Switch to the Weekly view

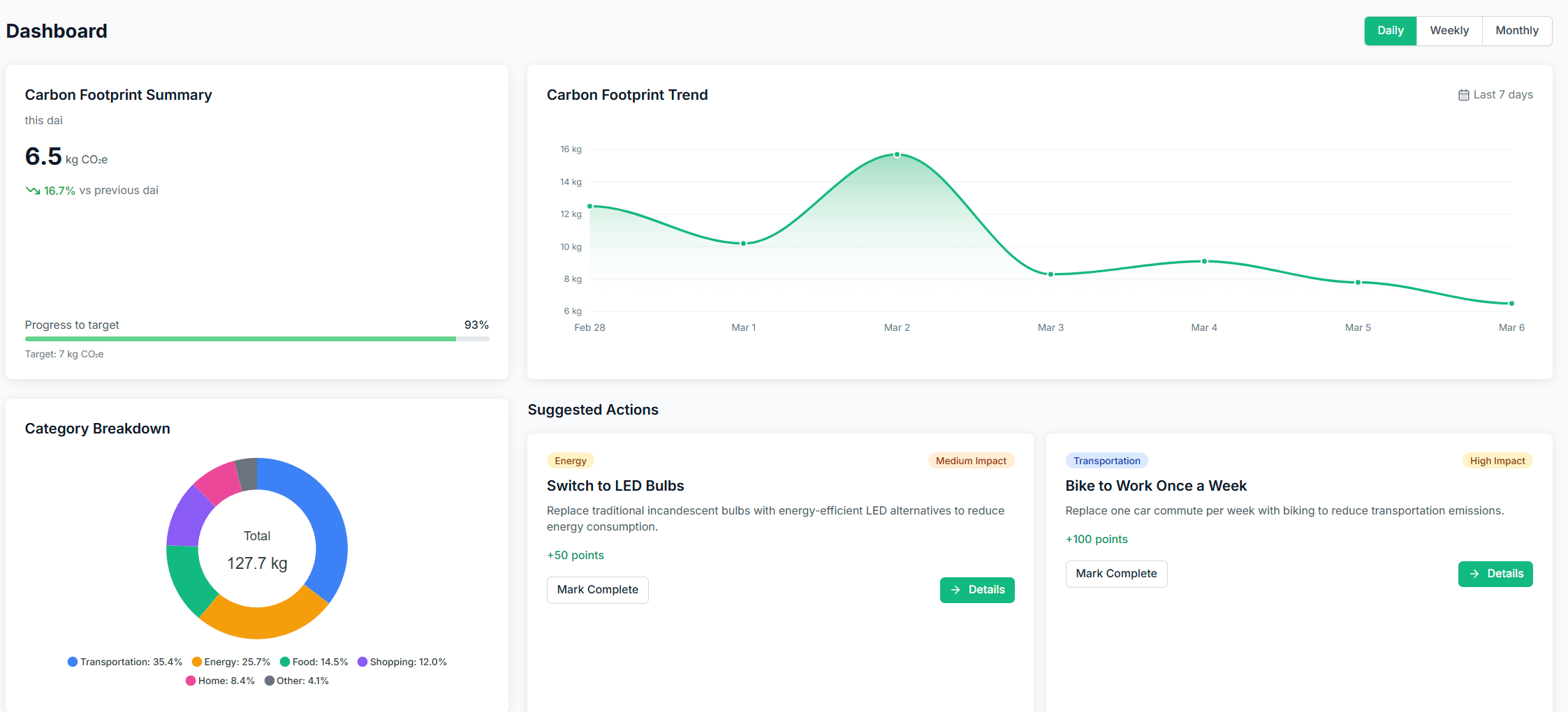pyautogui.click(x=1449, y=31)
